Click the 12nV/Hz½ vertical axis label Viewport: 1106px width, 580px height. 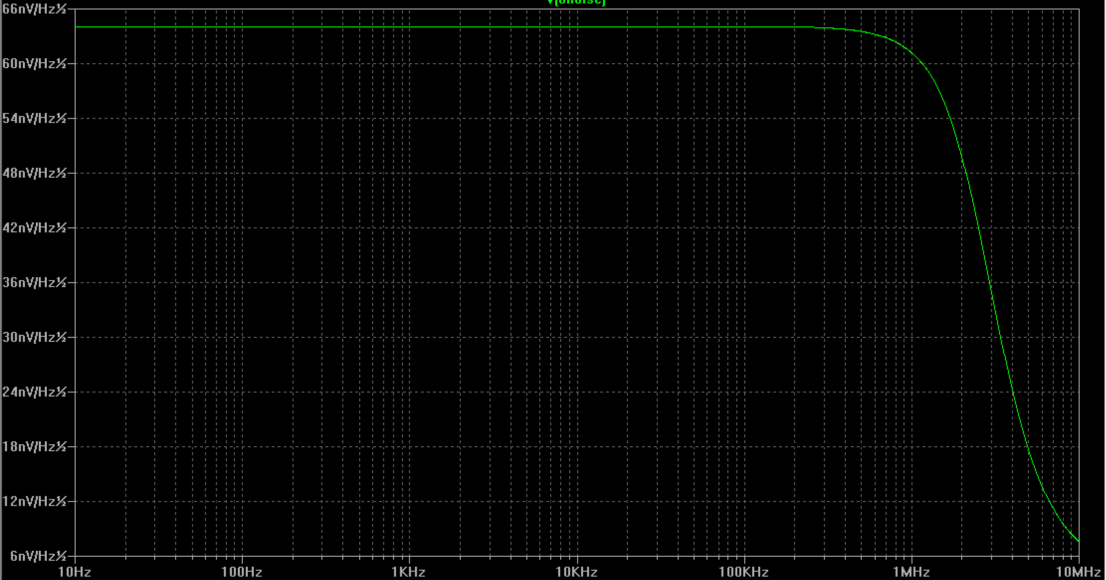[35, 502]
